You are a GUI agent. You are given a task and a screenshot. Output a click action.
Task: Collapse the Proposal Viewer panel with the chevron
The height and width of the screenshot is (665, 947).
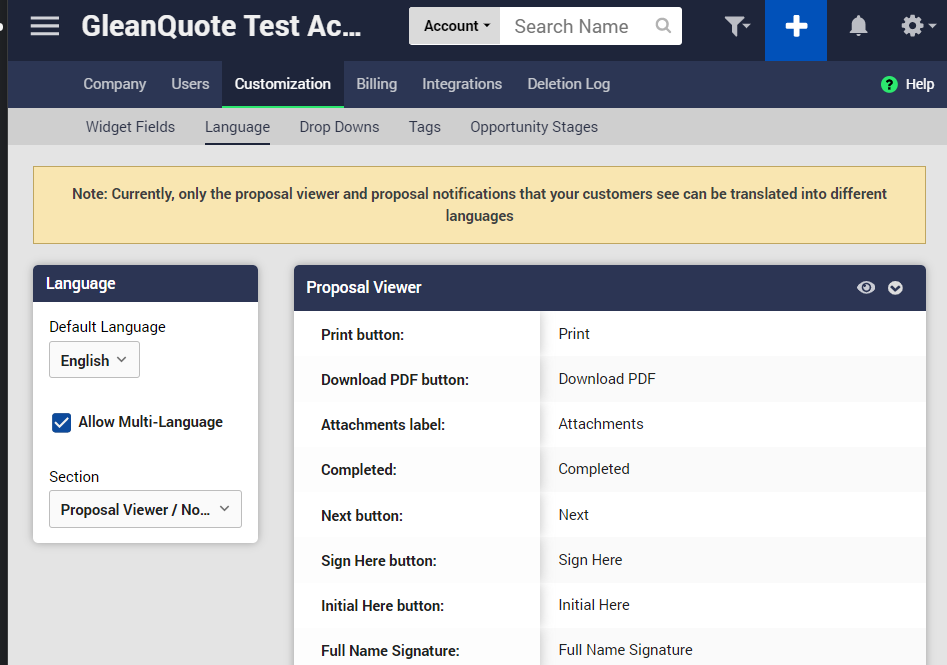(895, 287)
